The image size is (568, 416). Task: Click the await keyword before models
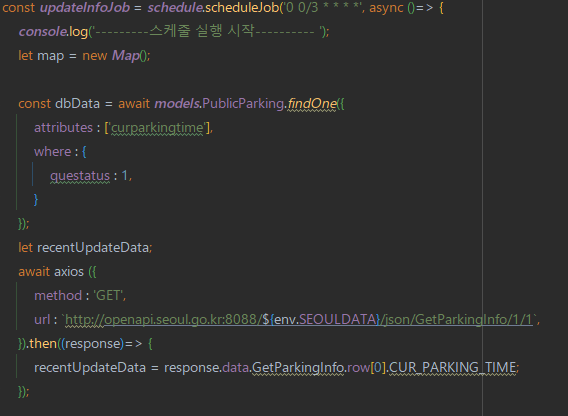click(x=134, y=104)
